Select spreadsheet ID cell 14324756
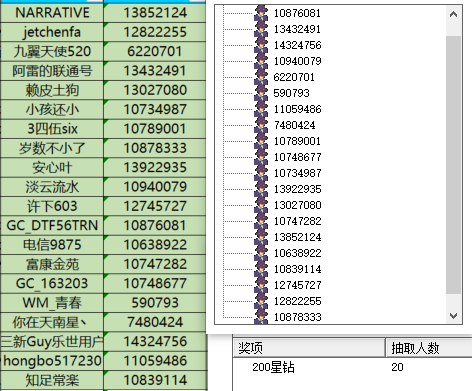The height and width of the screenshot is (391, 472). click(x=155, y=341)
